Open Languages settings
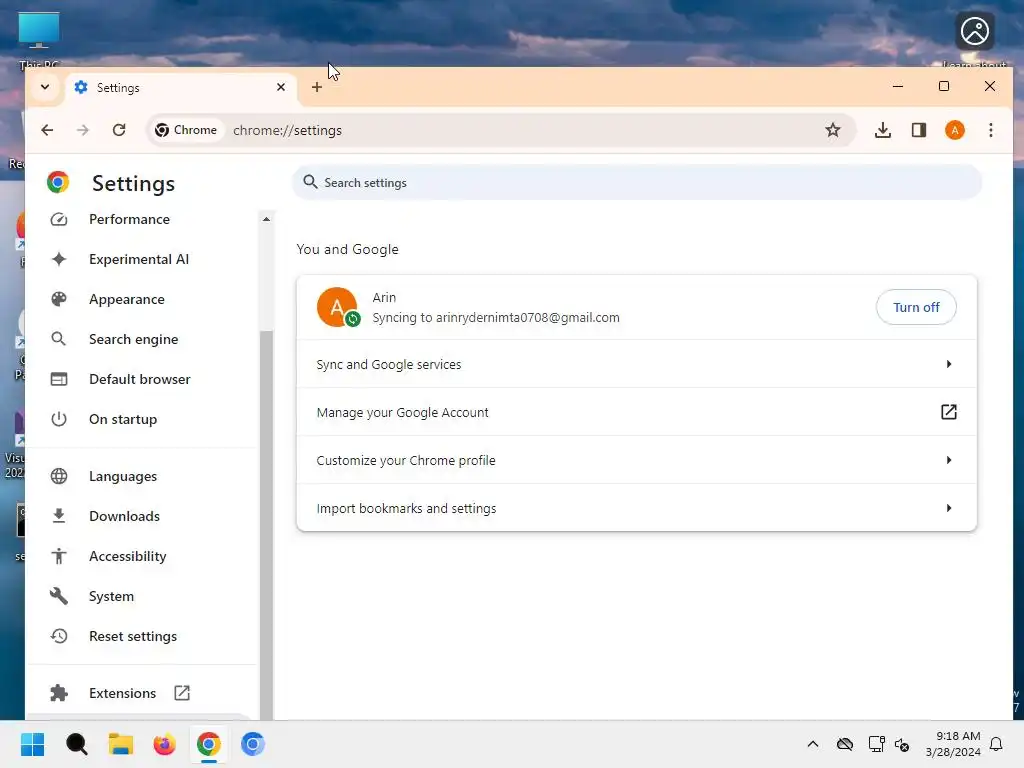 [123, 476]
